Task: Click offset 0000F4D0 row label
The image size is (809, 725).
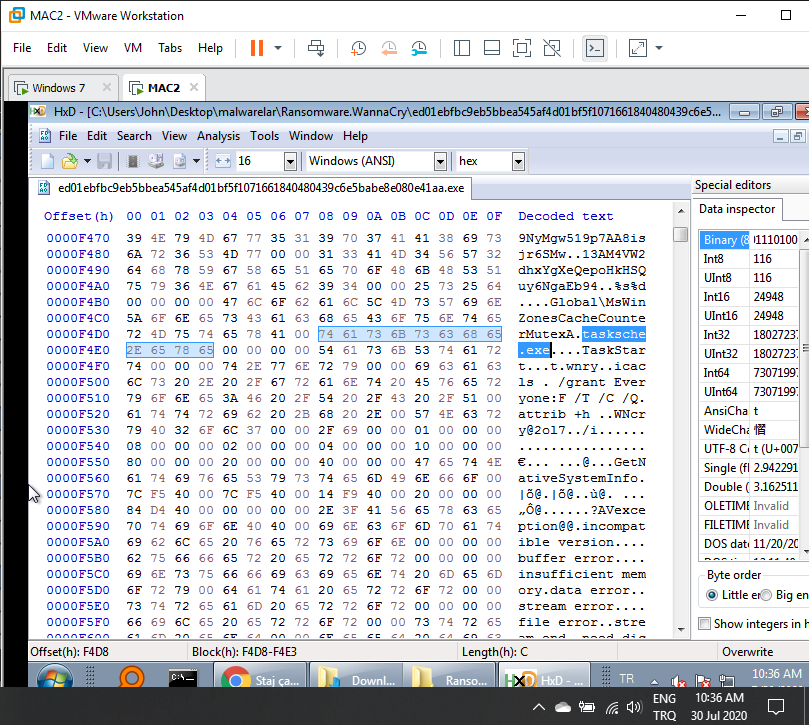Action: [78, 334]
